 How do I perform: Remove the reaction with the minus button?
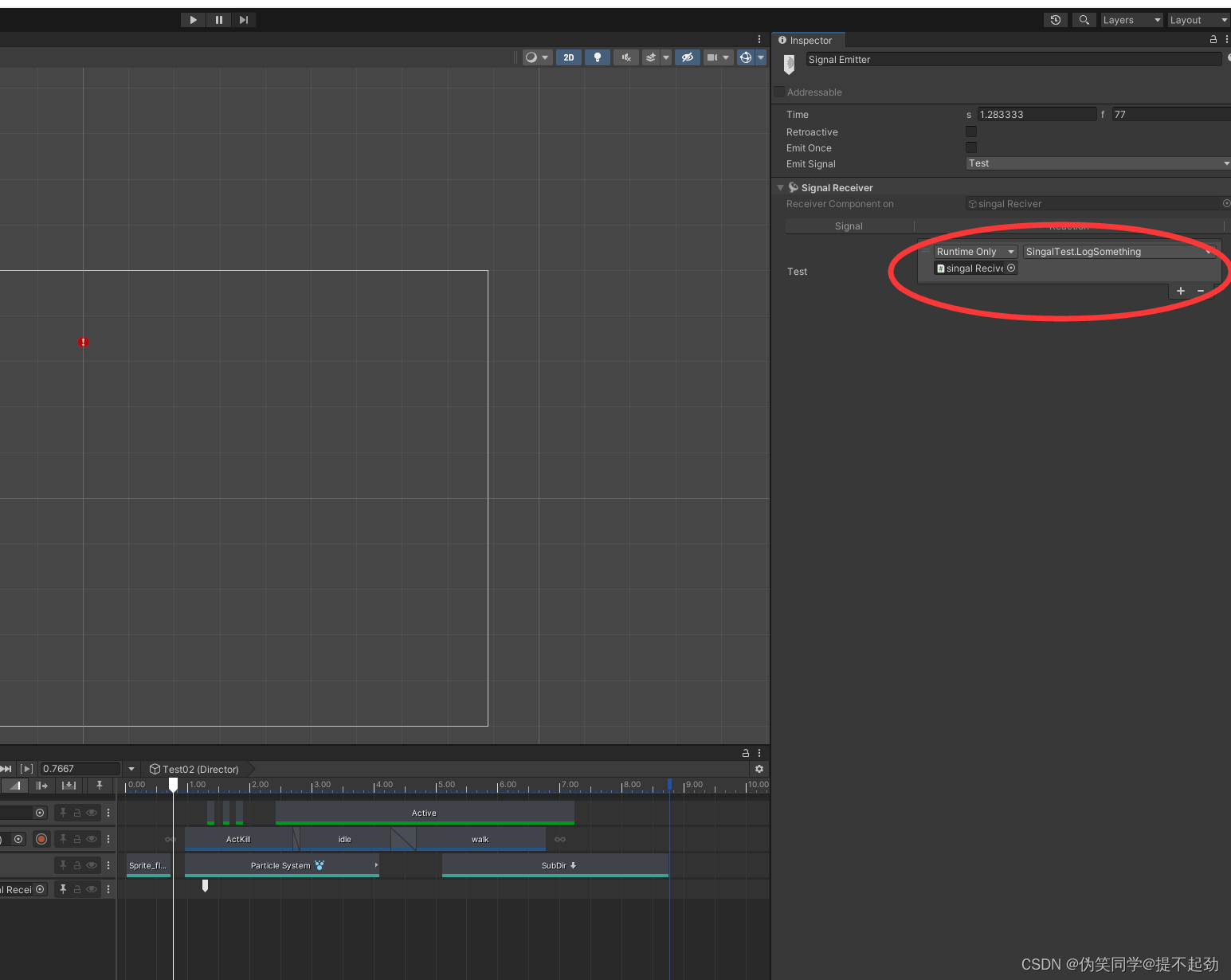click(1201, 291)
